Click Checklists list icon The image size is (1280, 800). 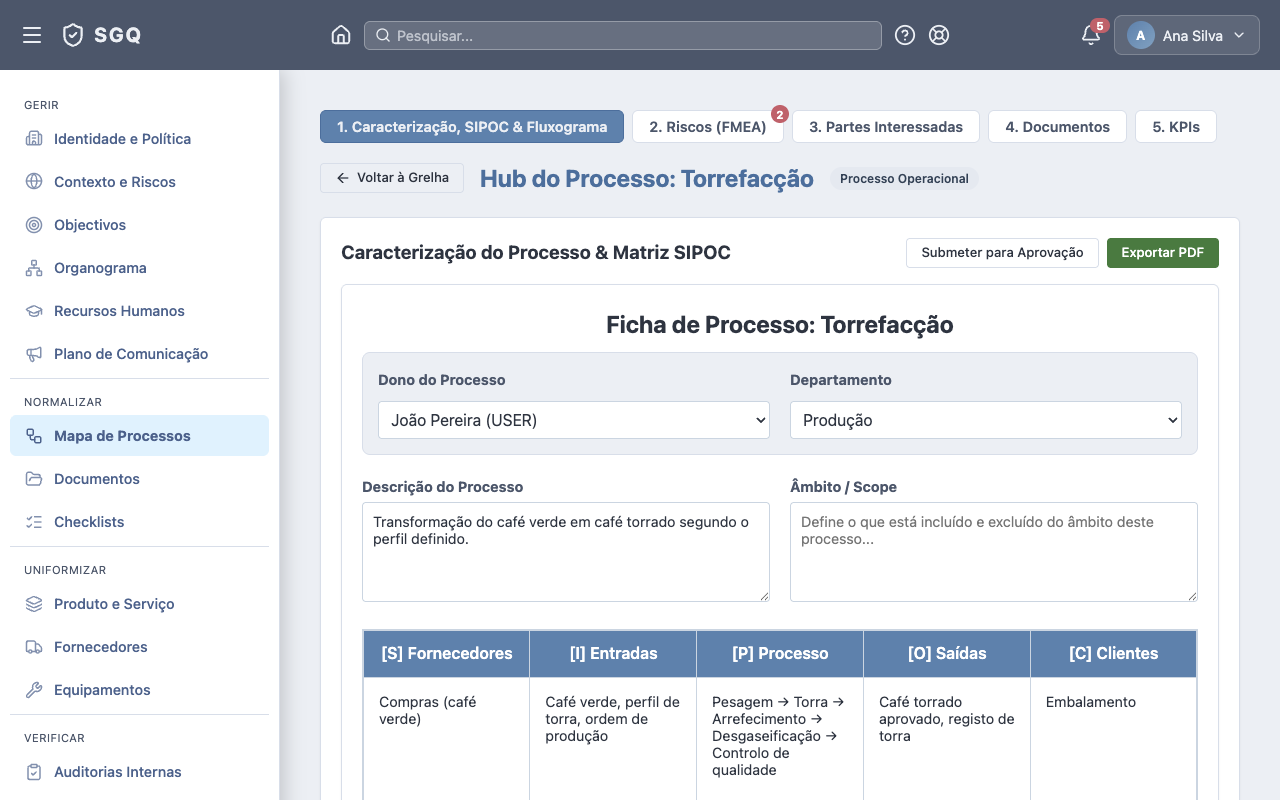pos(34,522)
